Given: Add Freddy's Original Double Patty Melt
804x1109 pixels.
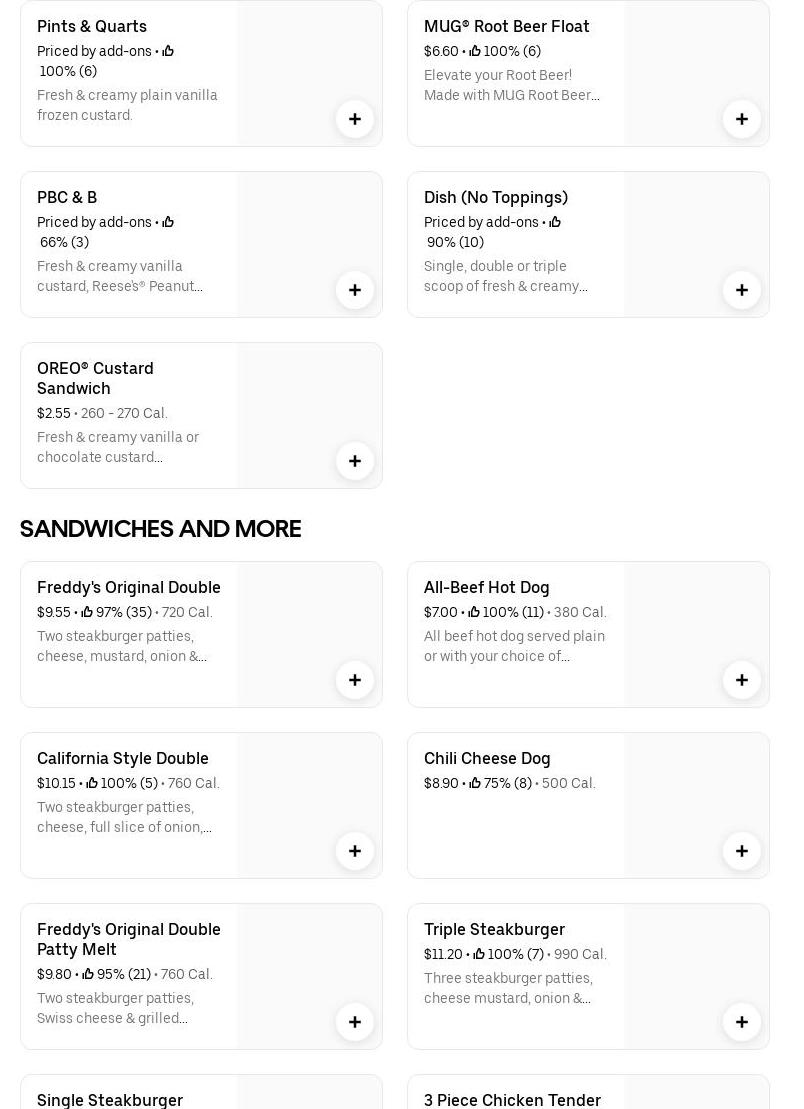Looking at the screenshot, I should coord(355,1022).
